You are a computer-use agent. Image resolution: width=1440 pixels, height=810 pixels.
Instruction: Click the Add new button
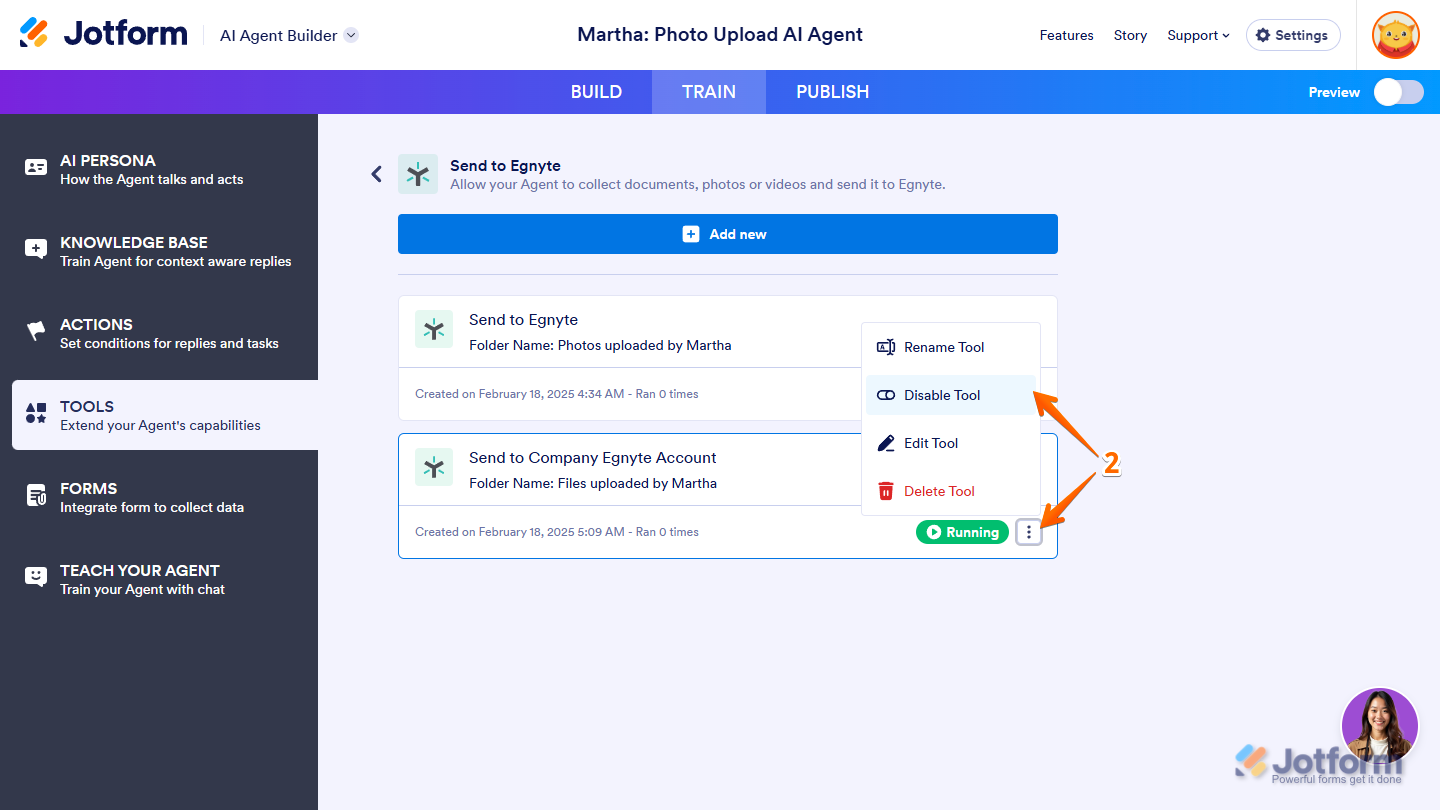click(x=727, y=234)
